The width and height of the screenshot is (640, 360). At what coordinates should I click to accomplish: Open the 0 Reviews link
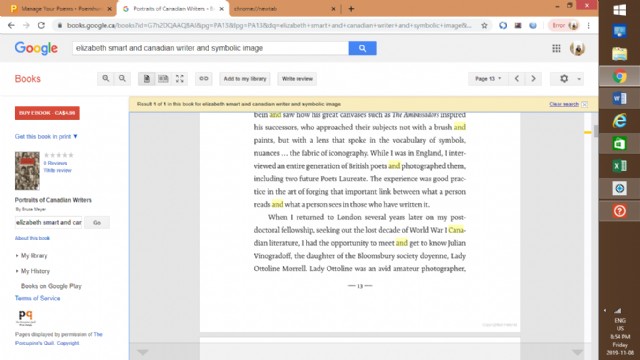tap(56, 163)
